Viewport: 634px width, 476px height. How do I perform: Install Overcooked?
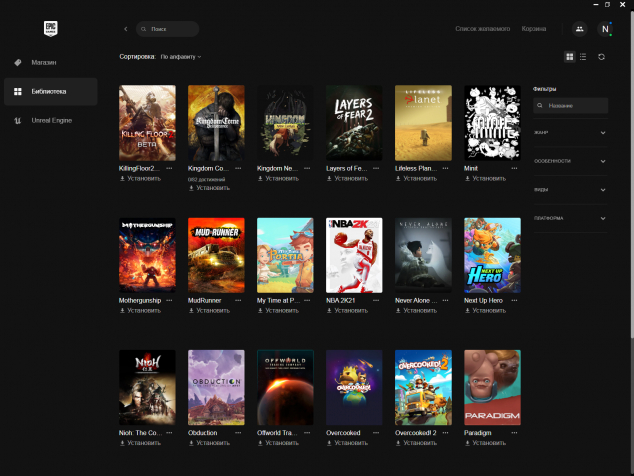point(347,443)
